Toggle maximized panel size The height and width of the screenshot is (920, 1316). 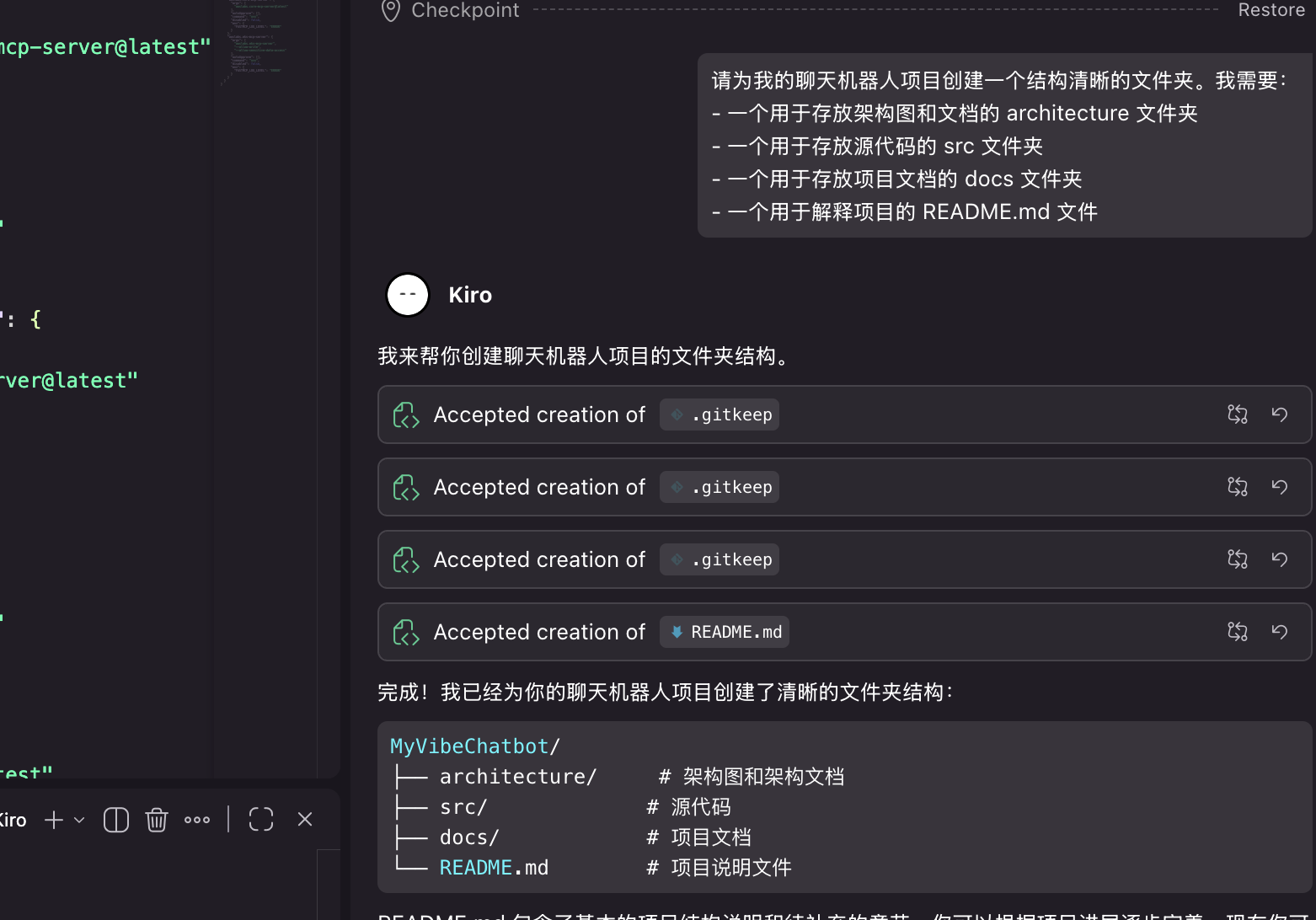[x=261, y=820]
